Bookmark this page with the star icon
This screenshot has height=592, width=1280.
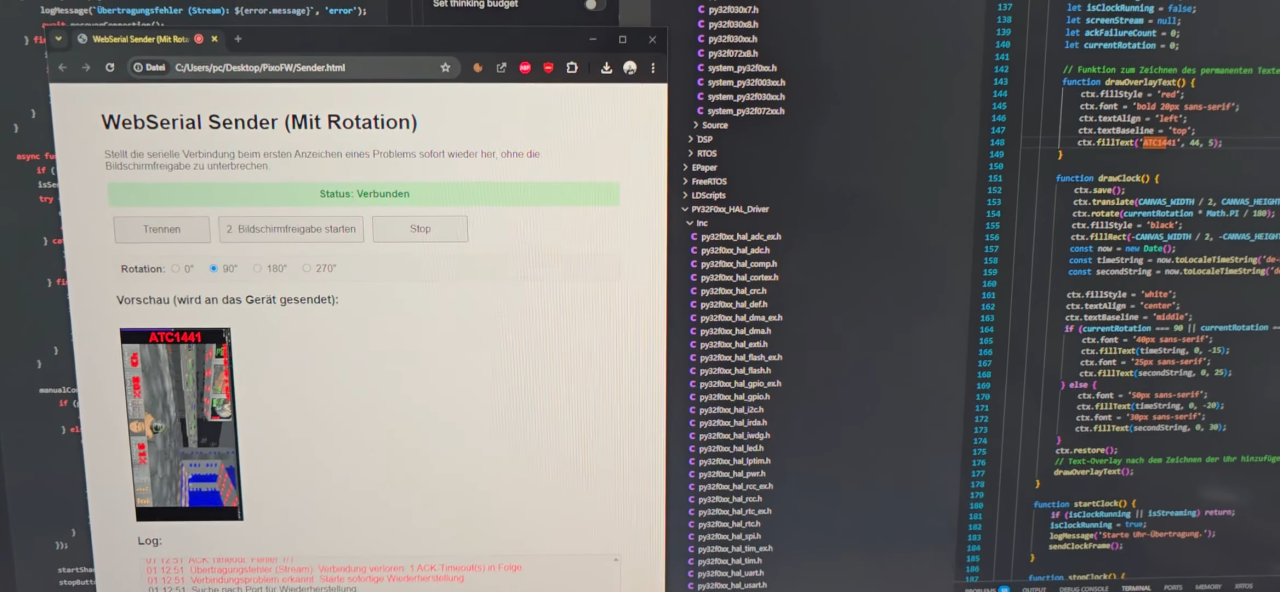point(445,68)
